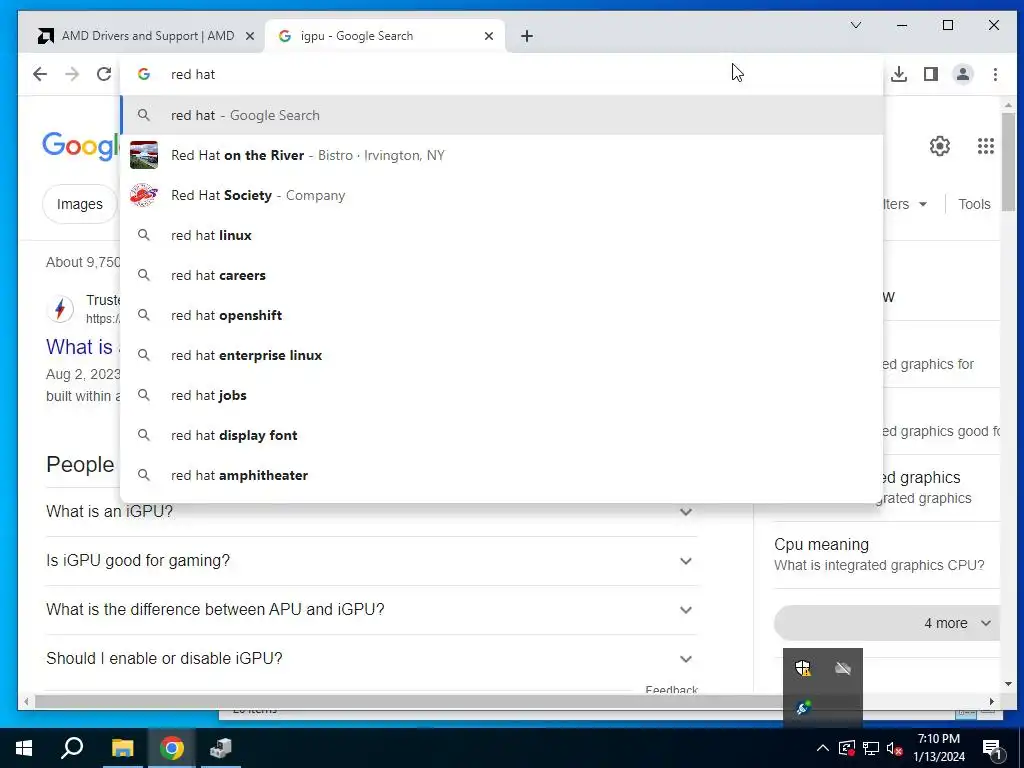Image resolution: width=1024 pixels, height=768 pixels.
Task: Click the plug-shaped tray icon
Action: click(803, 708)
